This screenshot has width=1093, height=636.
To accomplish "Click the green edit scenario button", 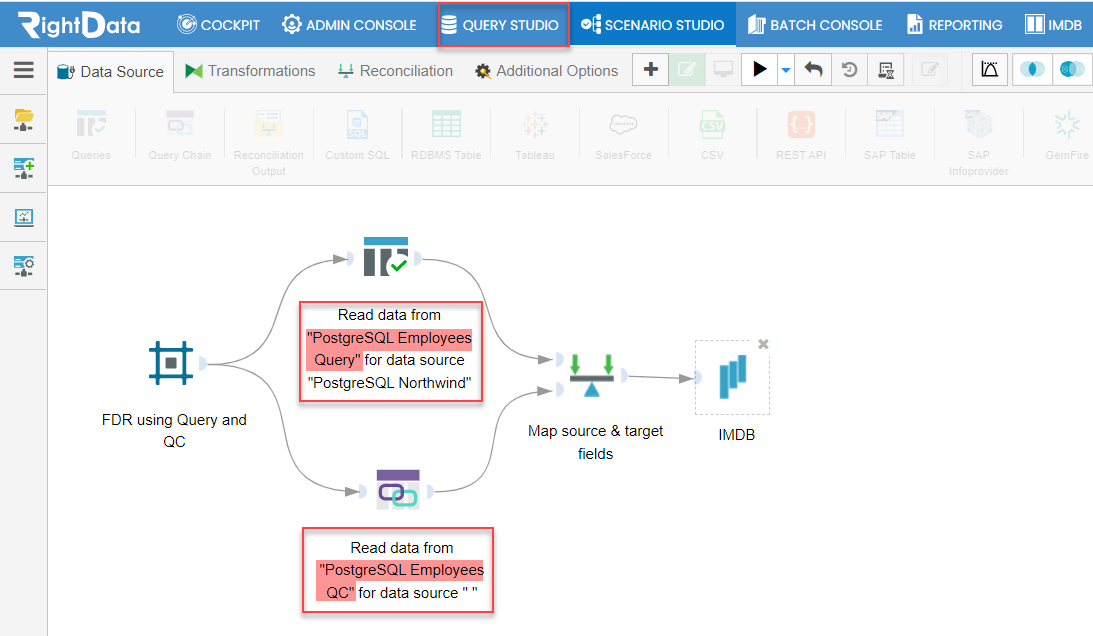I will pyautogui.click(x=687, y=70).
